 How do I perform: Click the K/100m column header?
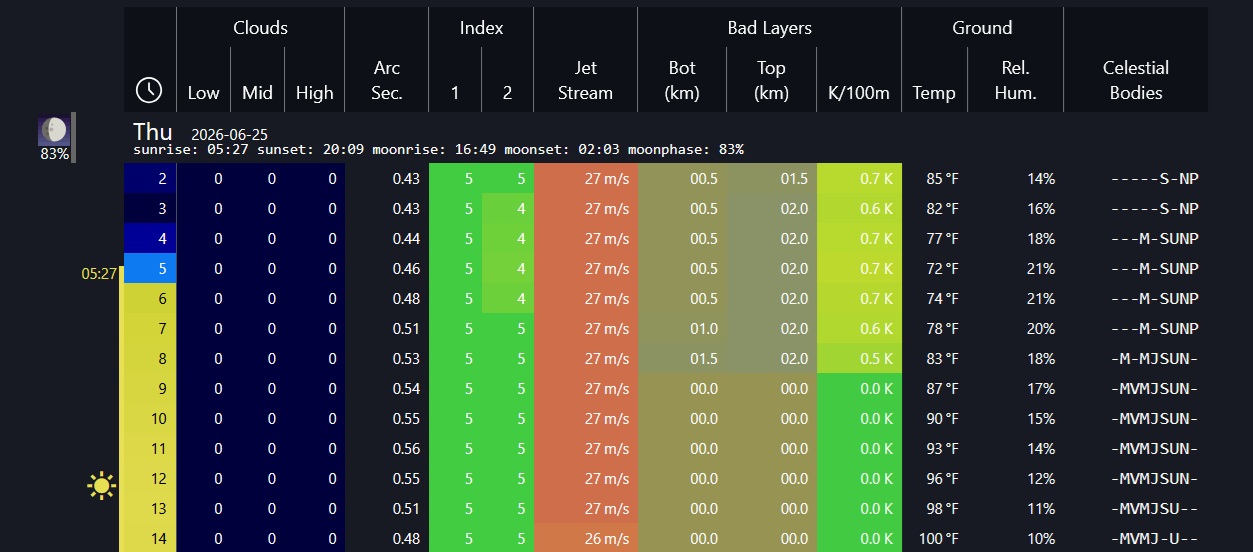[x=859, y=93]
